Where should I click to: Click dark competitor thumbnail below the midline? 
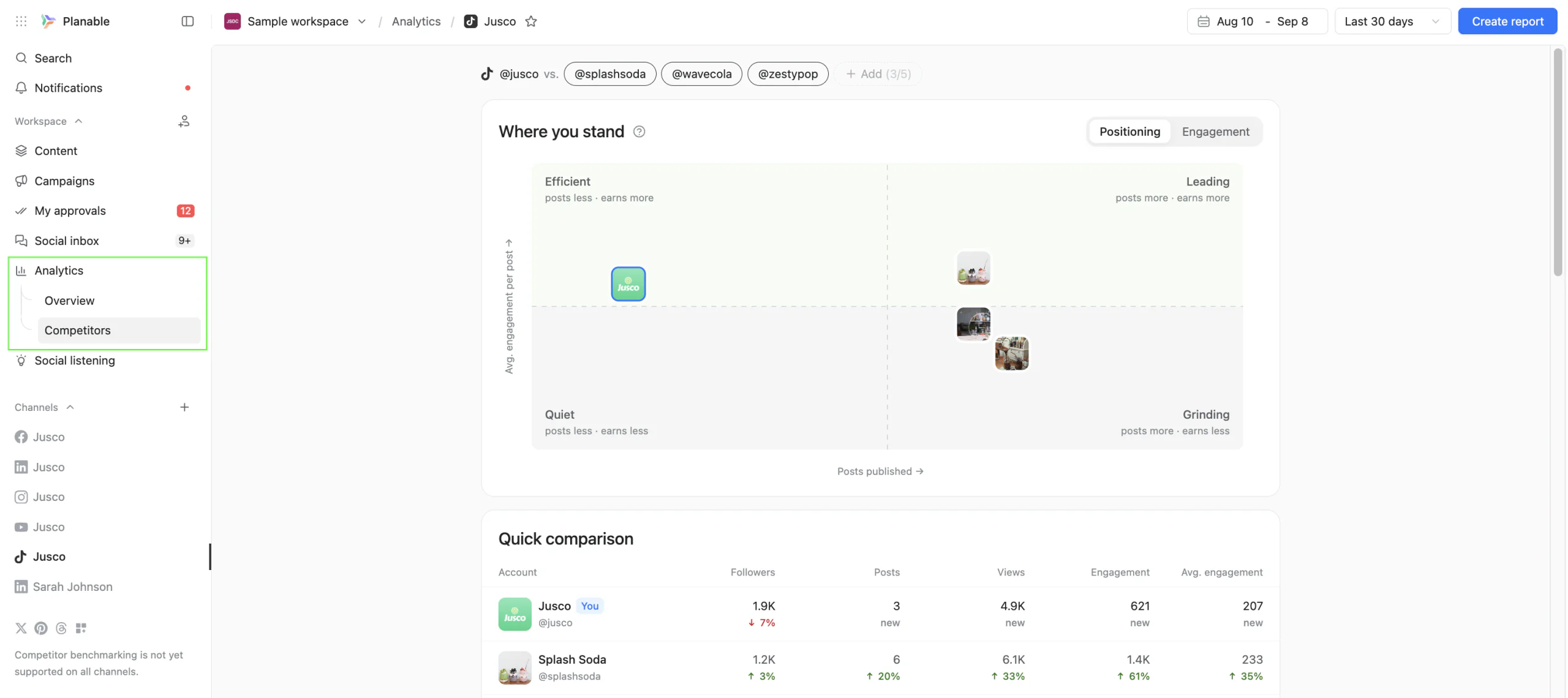click(x=973, y=324)
